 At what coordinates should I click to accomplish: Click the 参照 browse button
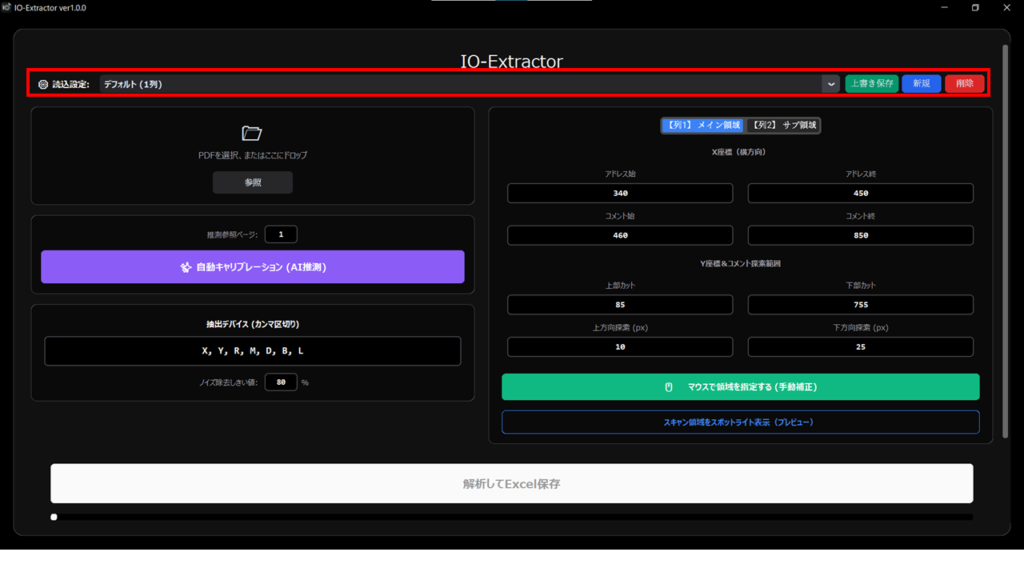pos(253,183)
